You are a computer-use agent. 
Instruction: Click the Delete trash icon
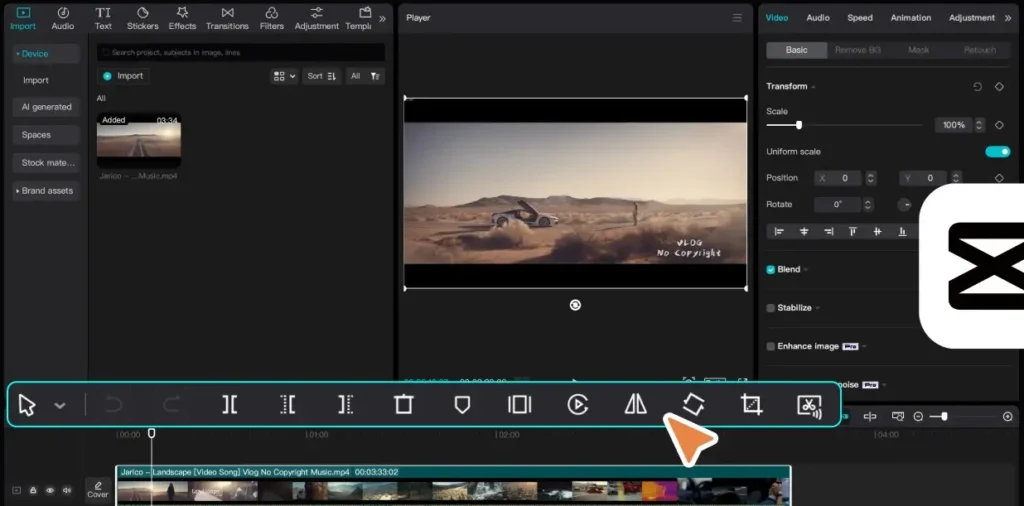(404, 405)
